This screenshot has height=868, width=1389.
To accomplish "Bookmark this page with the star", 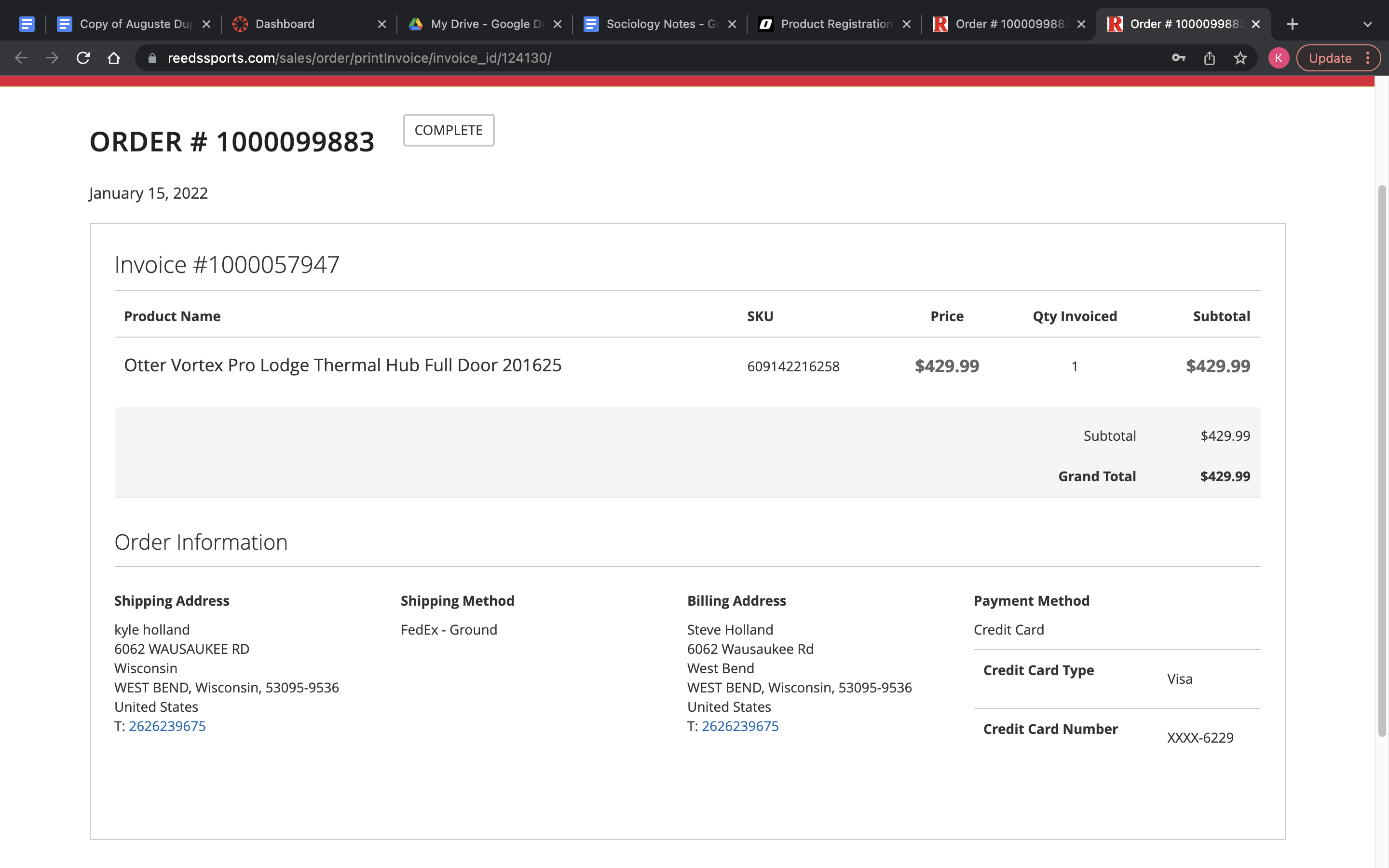I will [x=1240, y=58].
